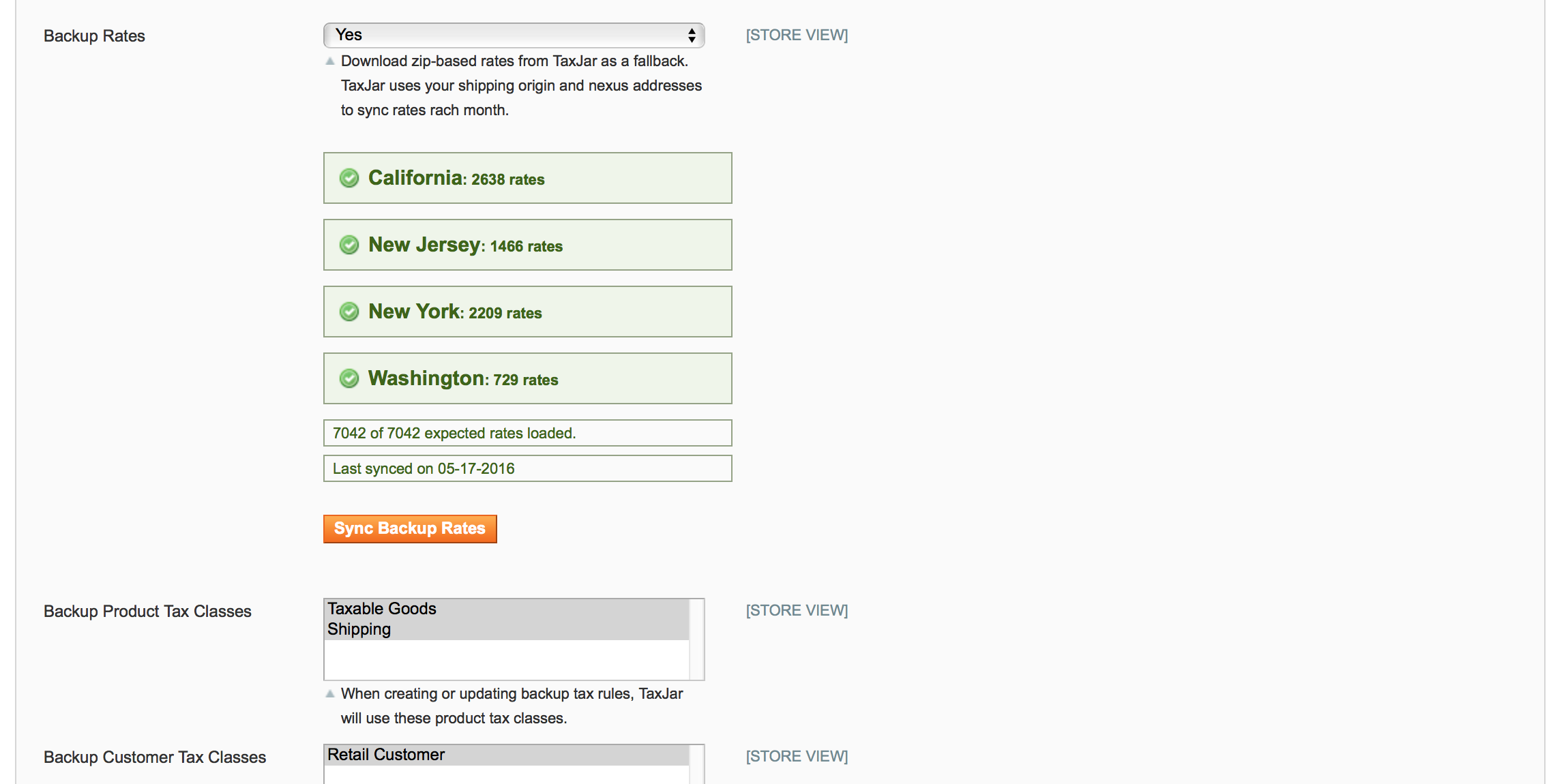The height and width of the screenshot is (784, 1566).
Task: Click the New Jersey green checkmark icon
Action: (x=350, y=245)
